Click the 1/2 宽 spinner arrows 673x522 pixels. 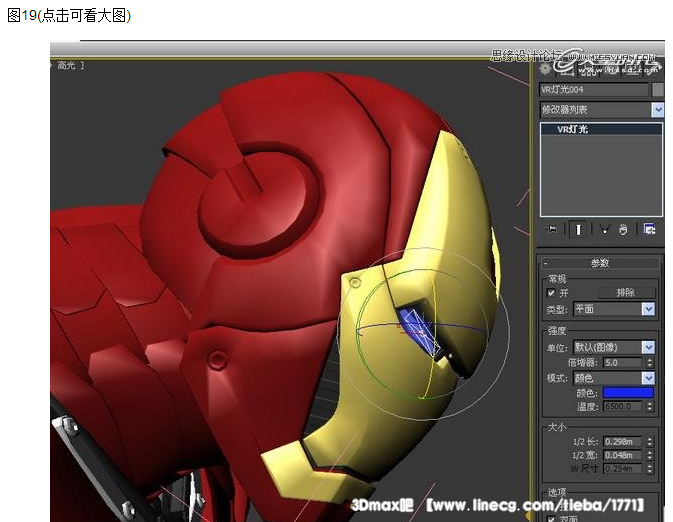click(649, 455)
